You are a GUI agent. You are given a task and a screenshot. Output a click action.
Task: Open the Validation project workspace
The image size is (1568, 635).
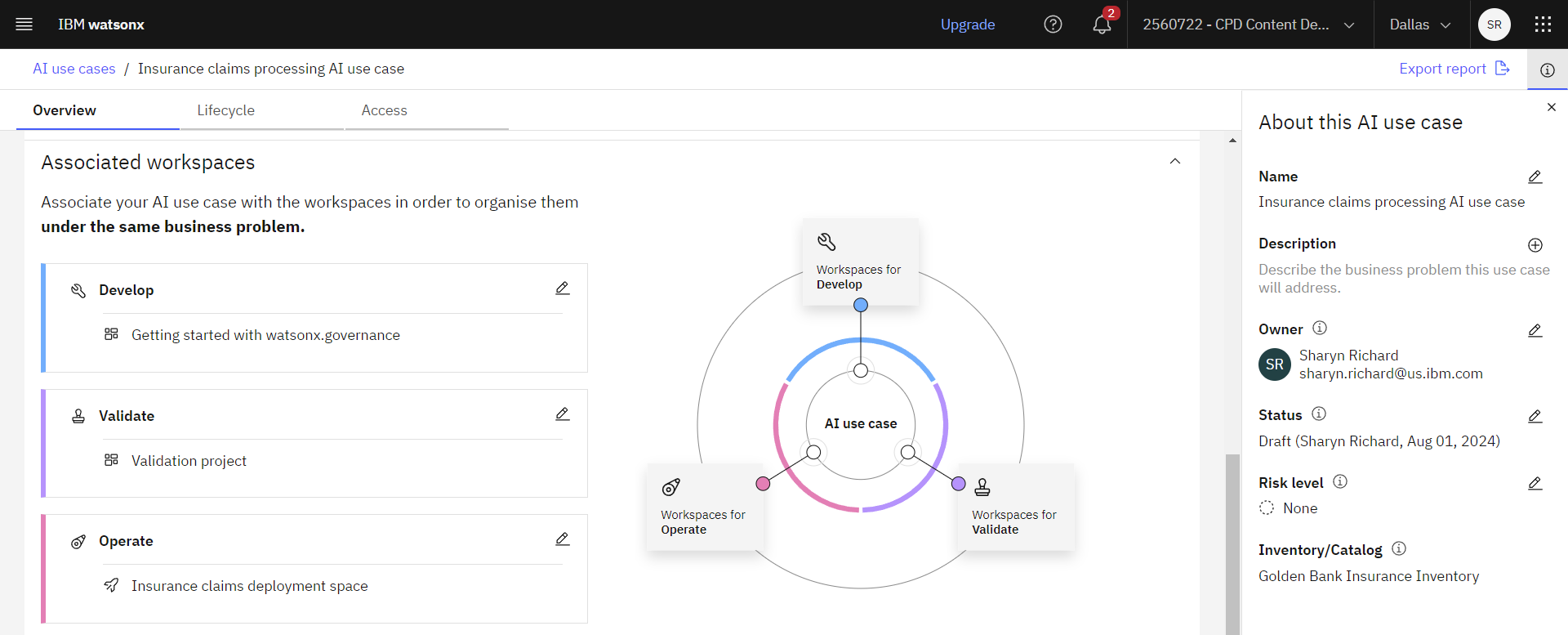click(189, 461)
